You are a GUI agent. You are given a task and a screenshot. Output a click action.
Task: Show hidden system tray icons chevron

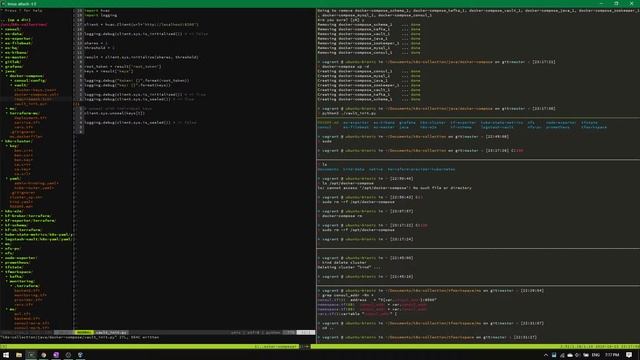tap(546, 355)
